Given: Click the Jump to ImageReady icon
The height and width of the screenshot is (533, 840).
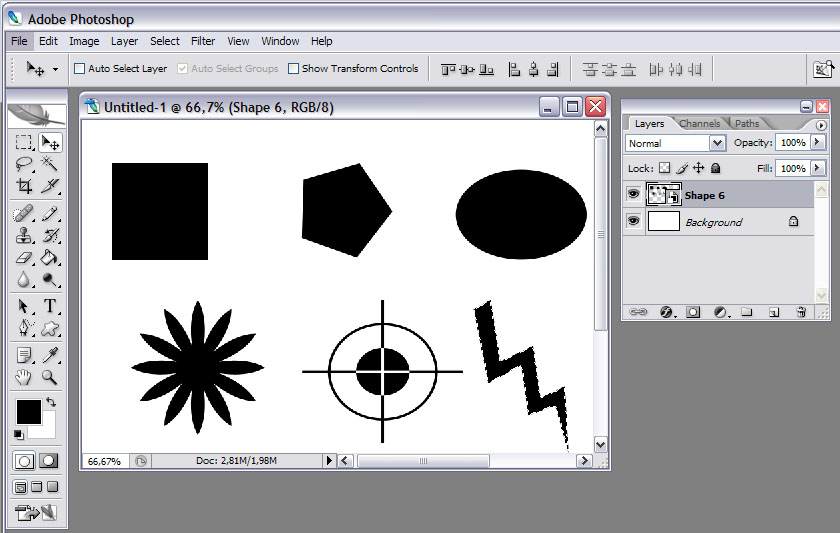Looking at the screenshot, I should [36, 513].
